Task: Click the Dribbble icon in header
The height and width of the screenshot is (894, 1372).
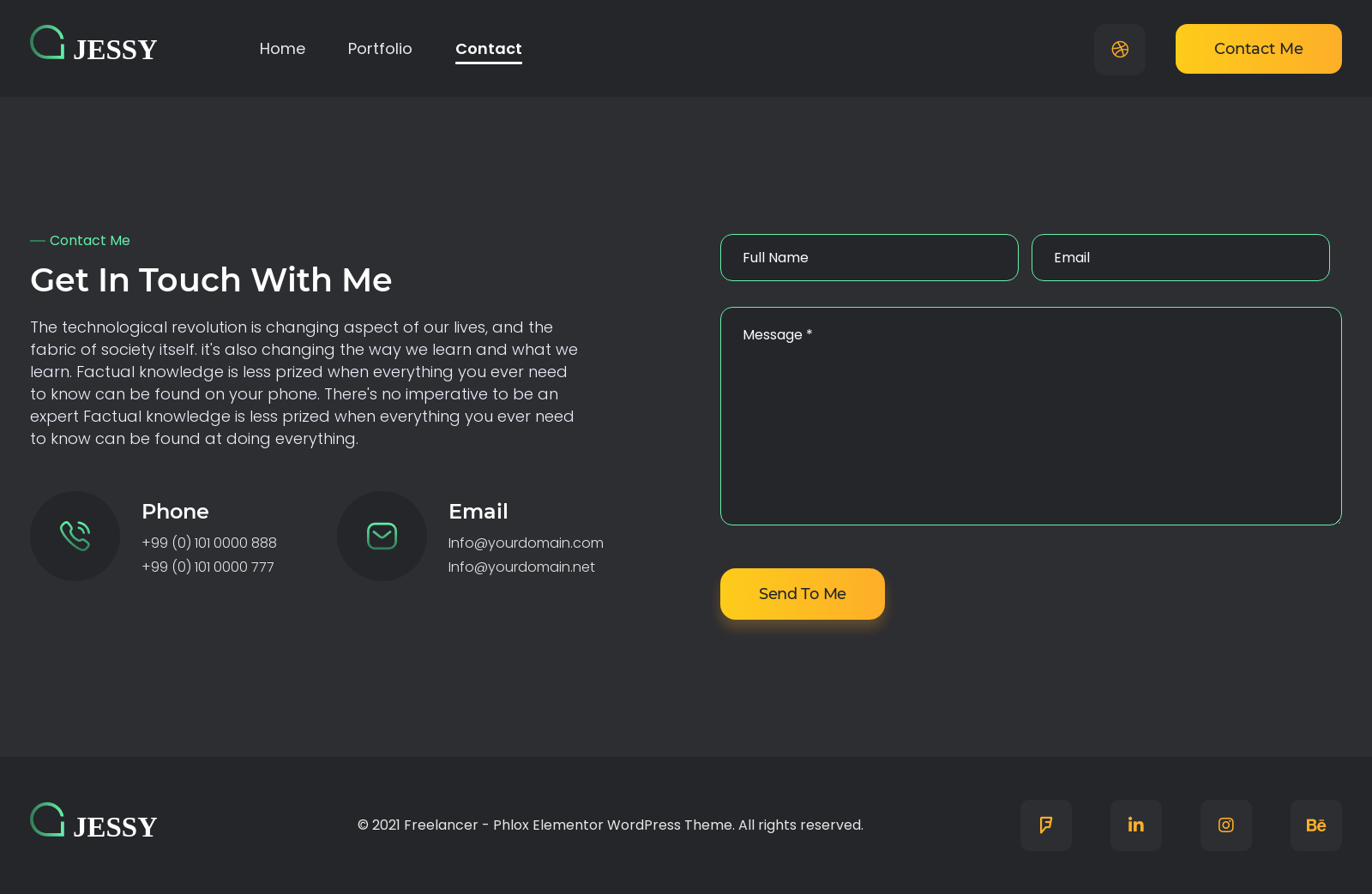Action: click(x=1119, y=50)
